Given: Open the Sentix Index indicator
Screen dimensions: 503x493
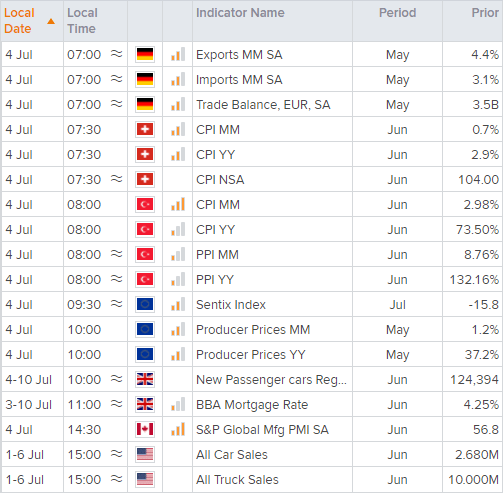Looking at the screenshot, I should 231,305.
